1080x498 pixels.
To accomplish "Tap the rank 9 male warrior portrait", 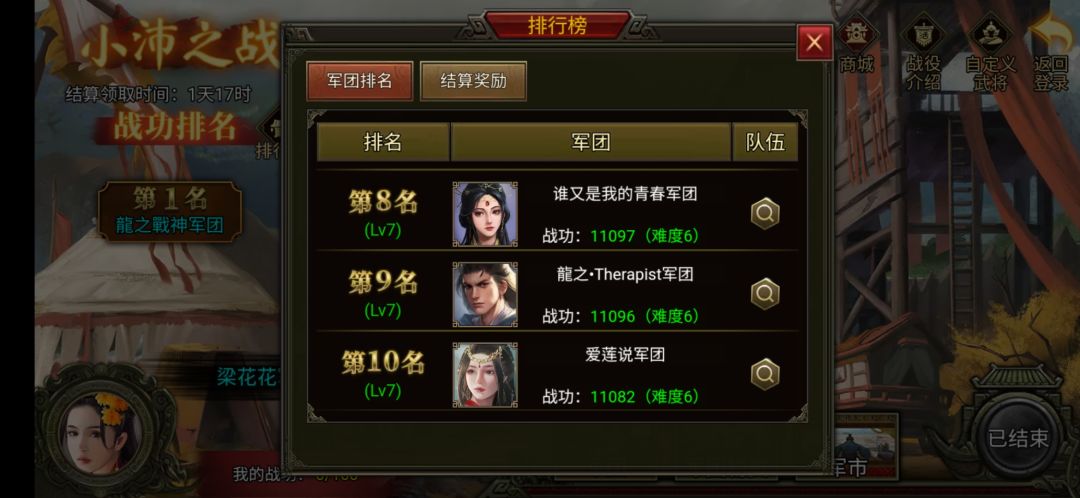I will coord(485,294).
